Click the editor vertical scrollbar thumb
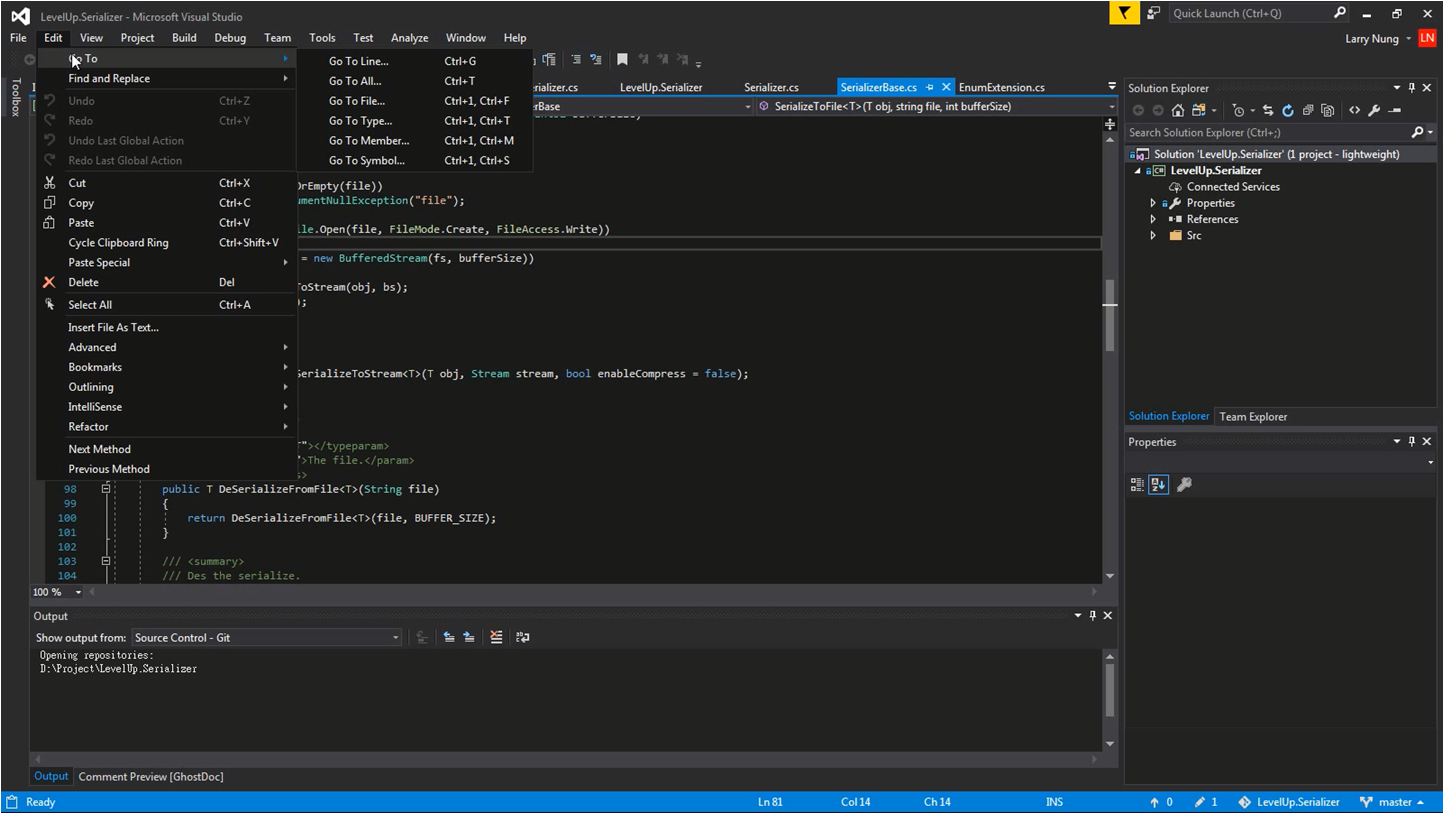This screenshot has width=1444, height=814. point(1110,315)
